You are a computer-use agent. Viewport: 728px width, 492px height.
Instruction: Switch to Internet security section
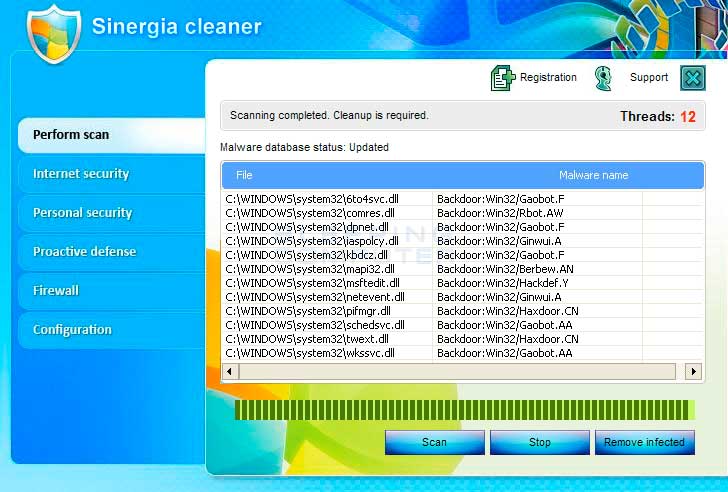click(x=110, y=174)
